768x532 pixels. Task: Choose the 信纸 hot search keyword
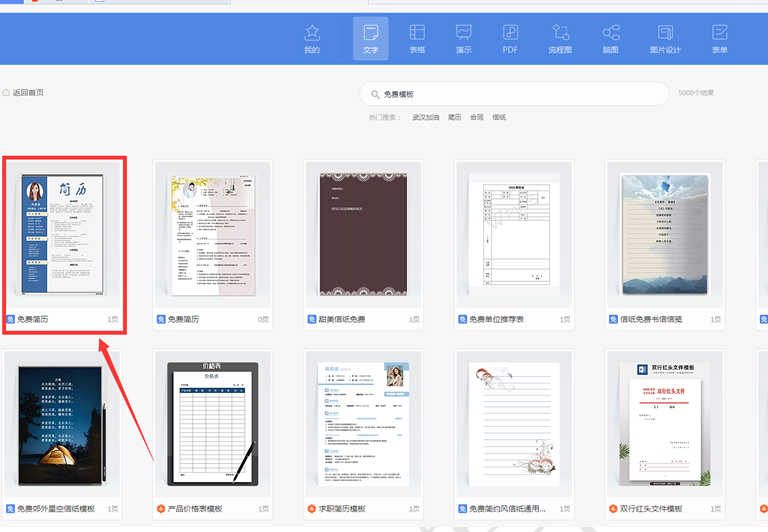(499, 117)
